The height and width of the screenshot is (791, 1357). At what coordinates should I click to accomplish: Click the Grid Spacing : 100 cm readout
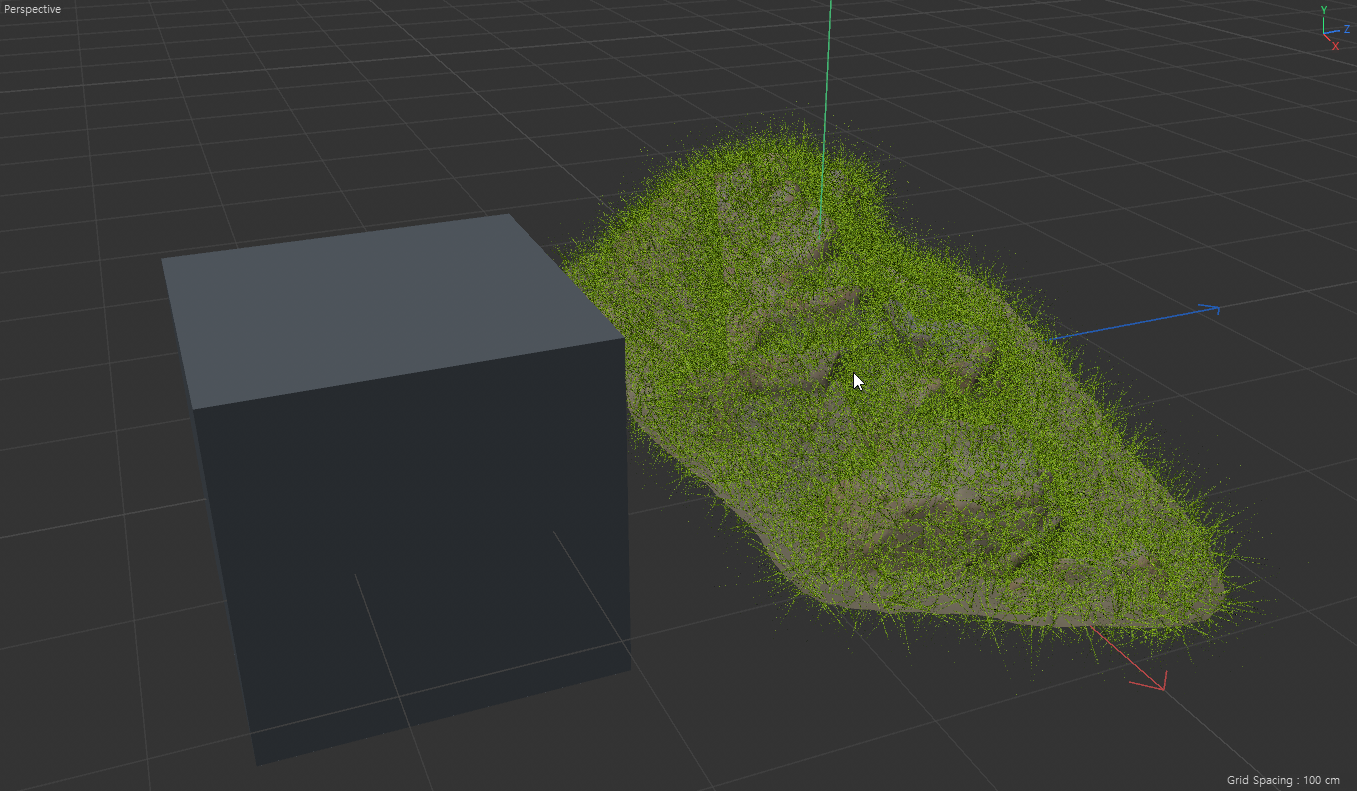click(1283, 780)
